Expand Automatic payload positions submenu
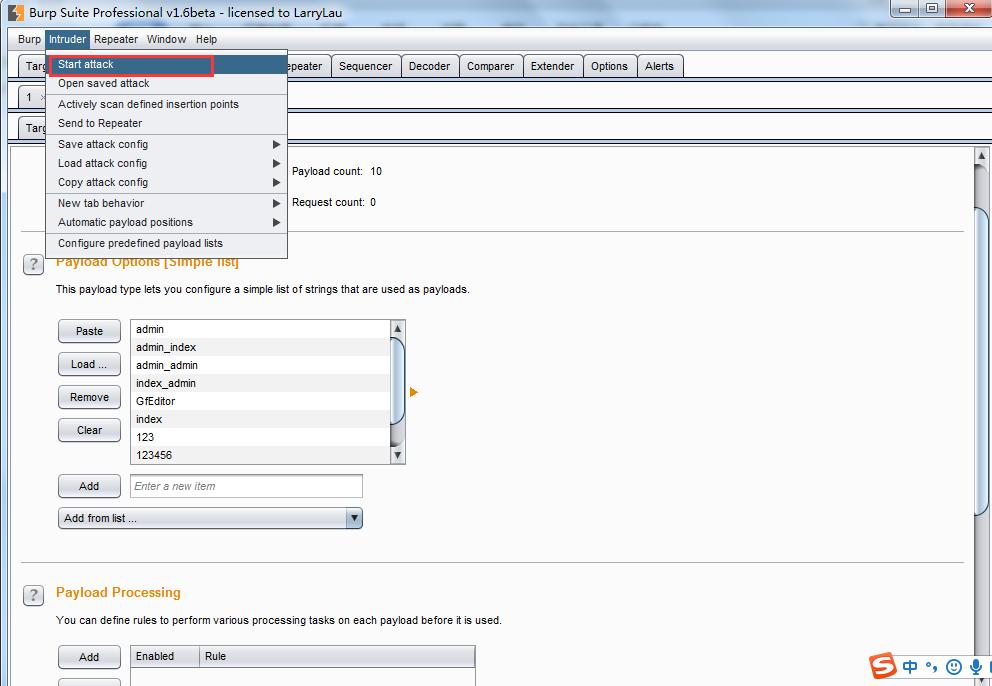 (x=166, y=222)
